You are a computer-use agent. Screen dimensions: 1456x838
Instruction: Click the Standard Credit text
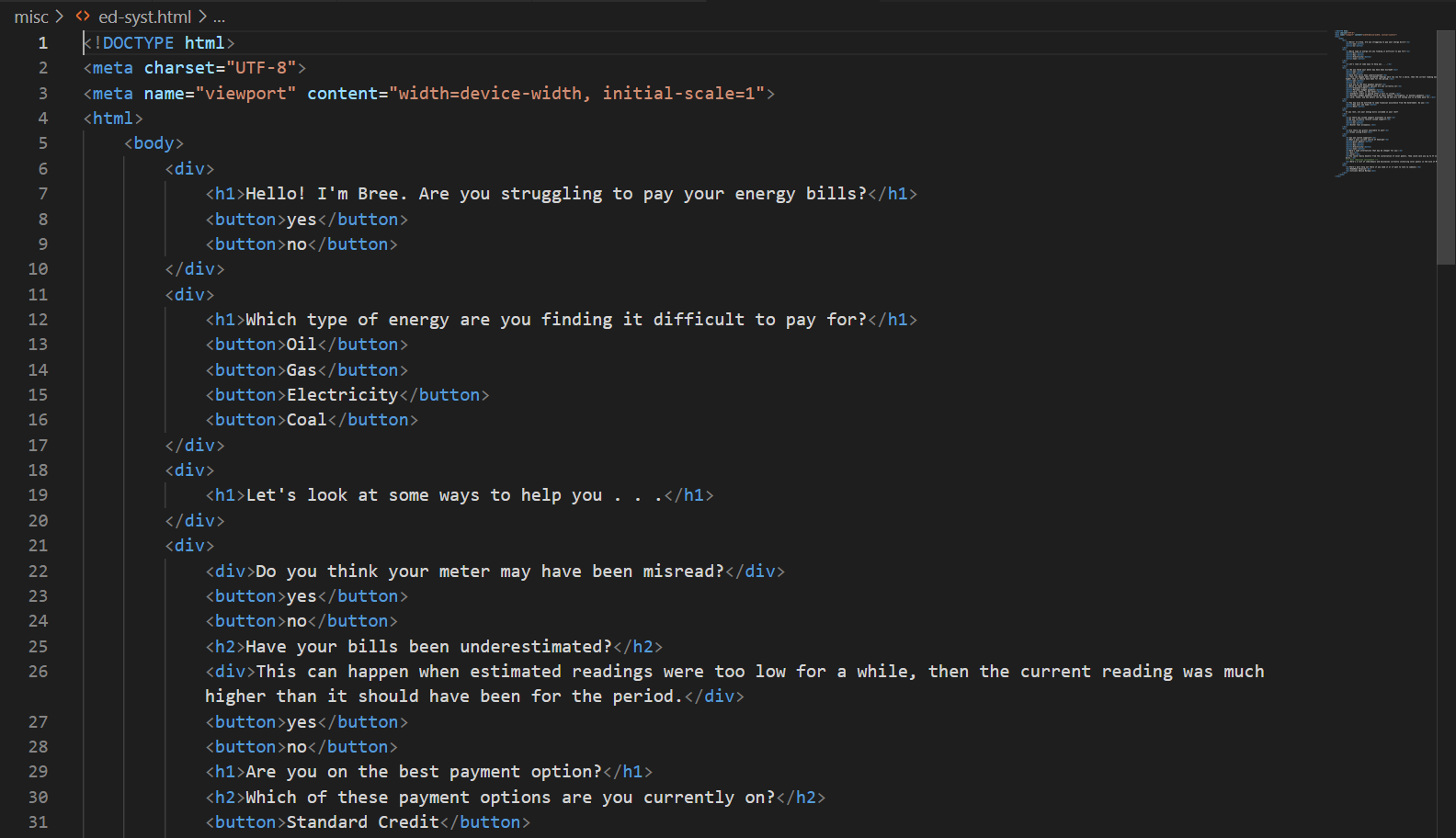362,822
